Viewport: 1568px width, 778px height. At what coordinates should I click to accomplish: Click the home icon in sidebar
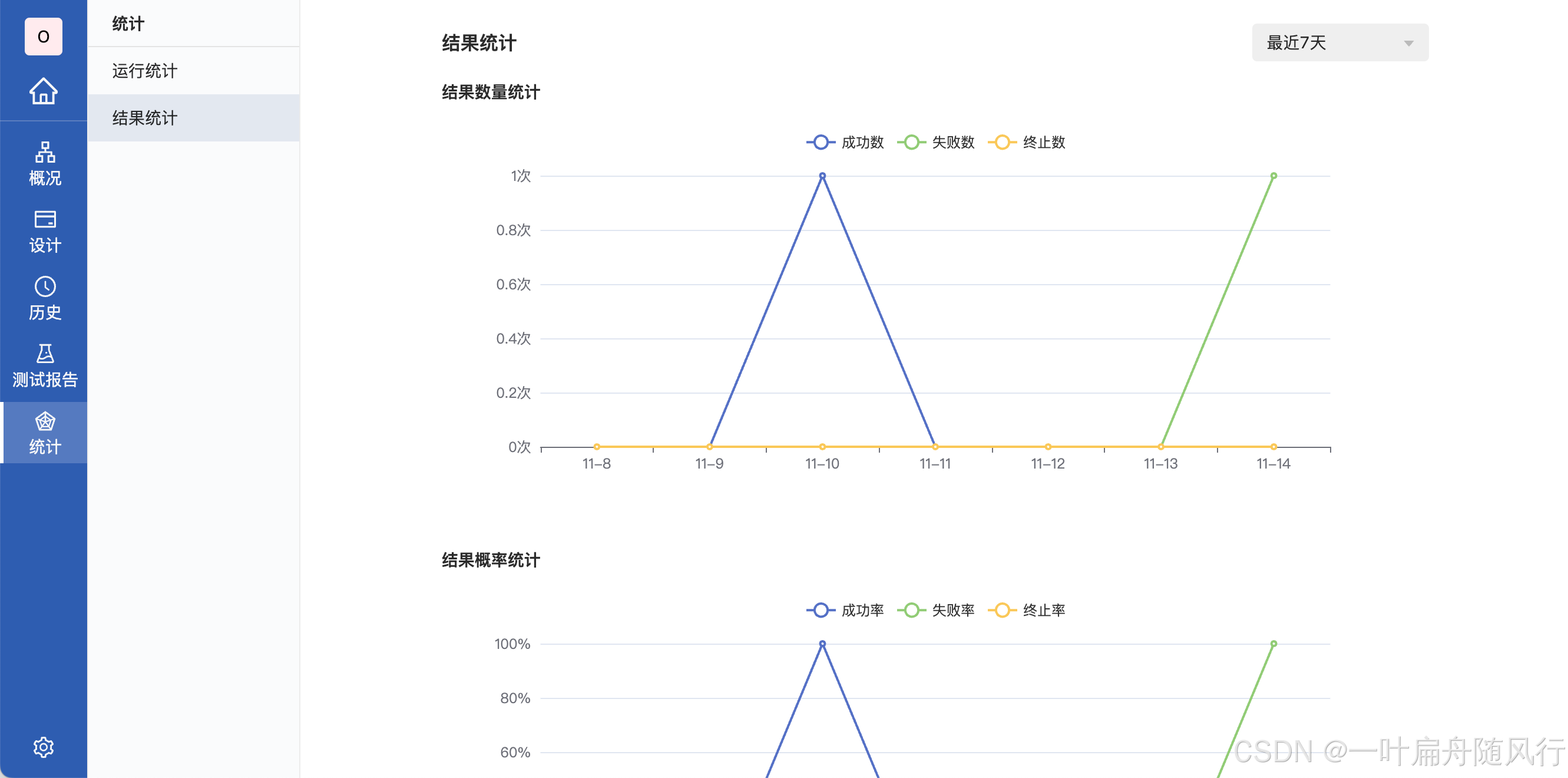click(x=43, y=91)
